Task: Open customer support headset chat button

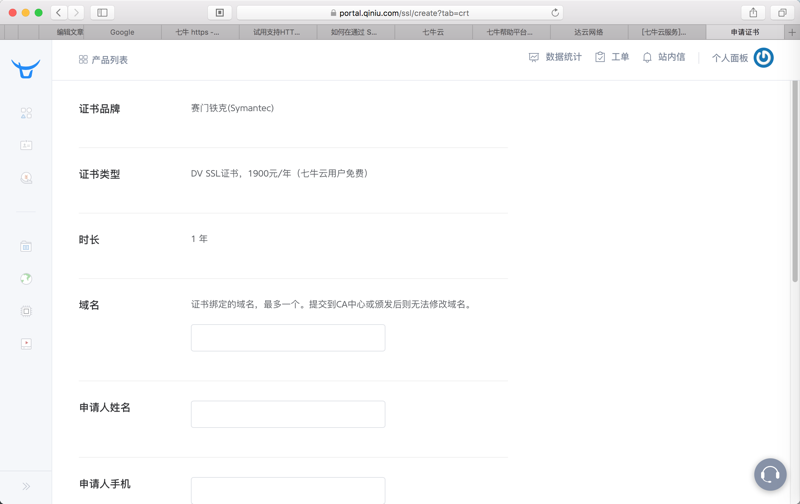Action: (x=770, y=474)
